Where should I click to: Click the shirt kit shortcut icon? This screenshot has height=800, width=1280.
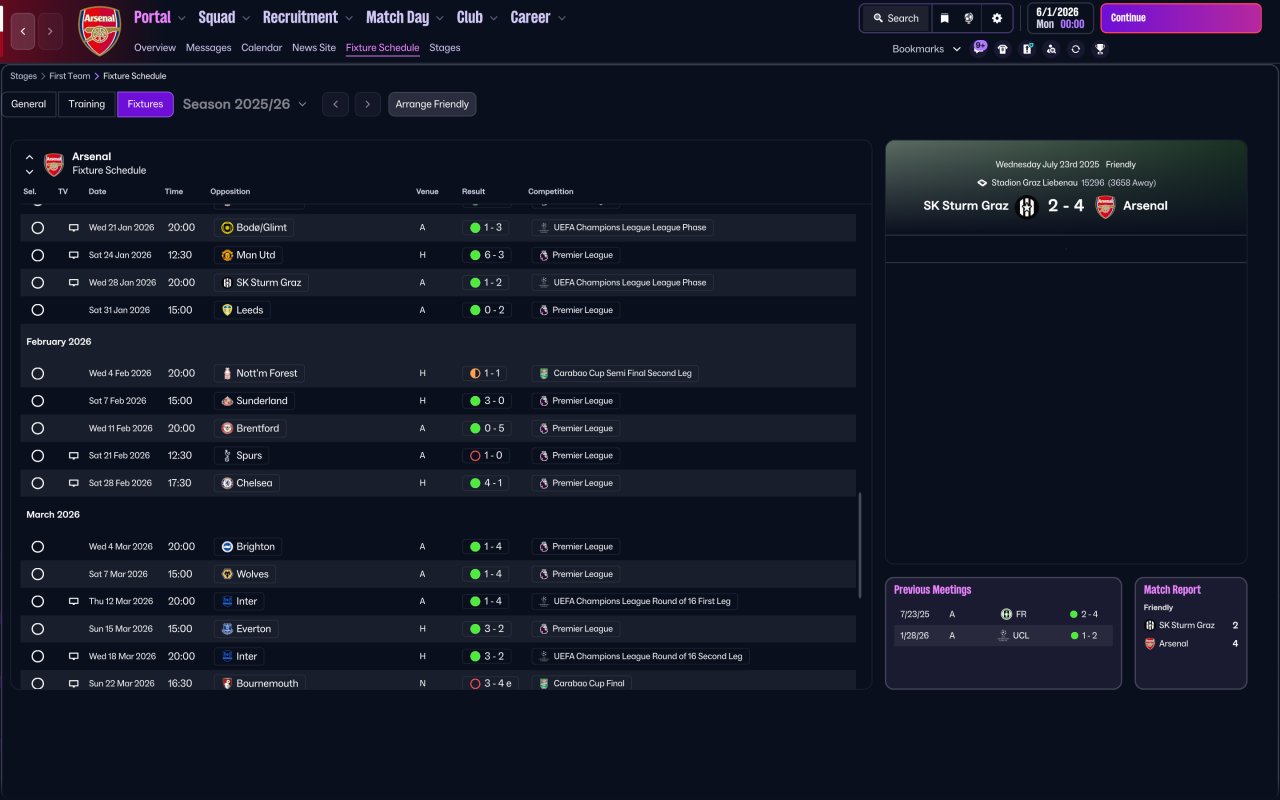(1003, 49)
